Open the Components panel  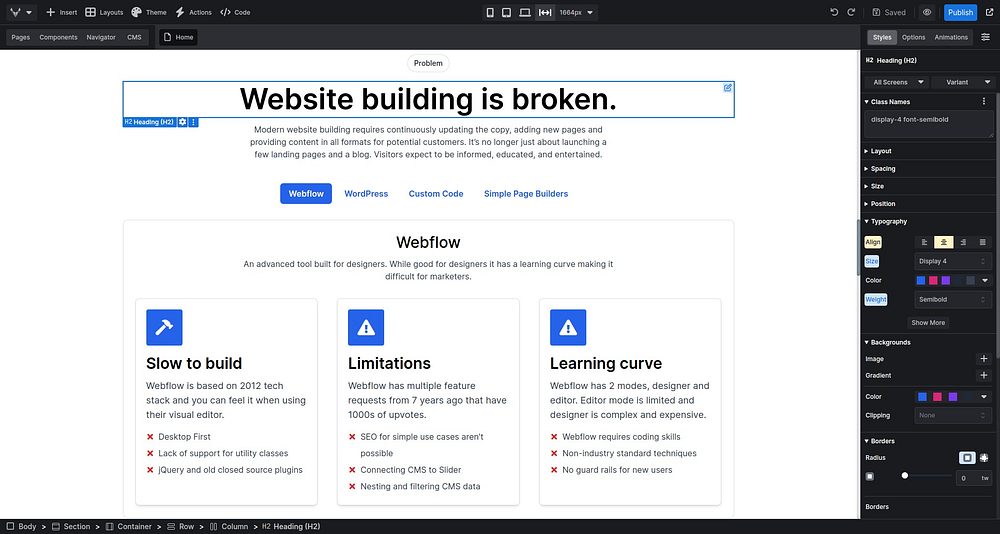(58, 37)
